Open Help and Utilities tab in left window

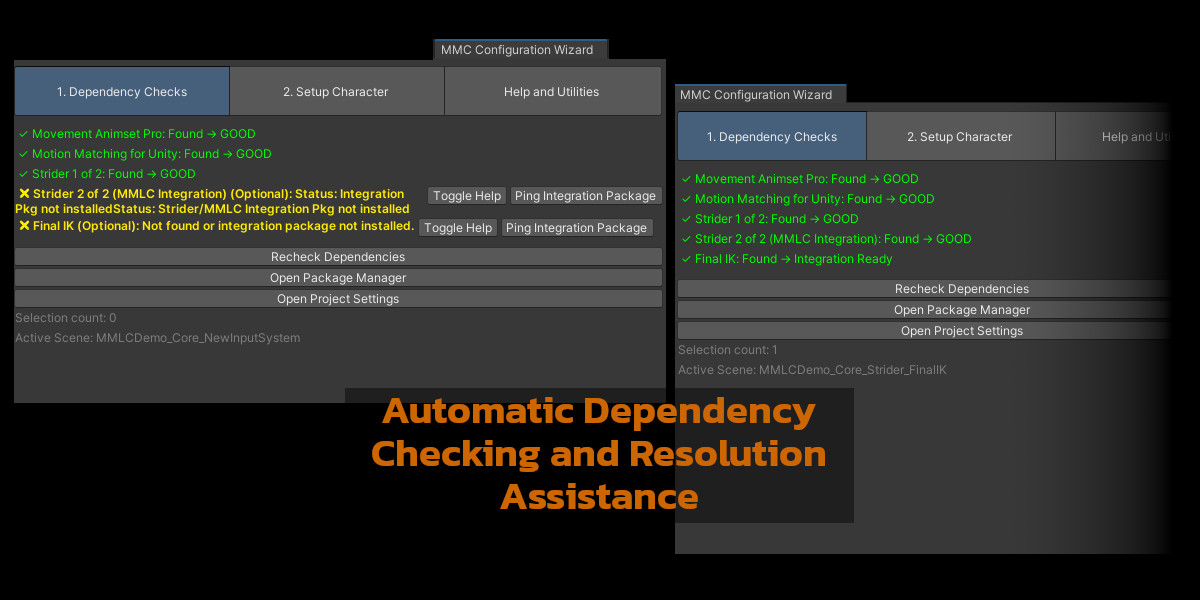[552, 91]
